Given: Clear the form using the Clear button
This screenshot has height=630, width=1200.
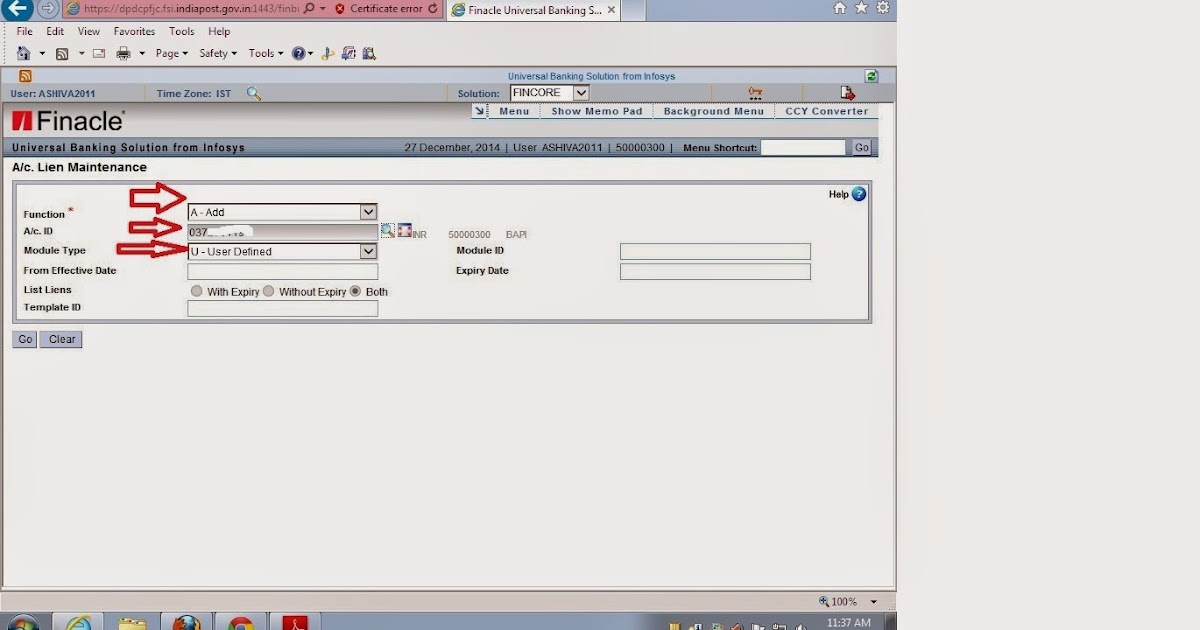Looking at the screenshot, I should [x=60, y=339].
